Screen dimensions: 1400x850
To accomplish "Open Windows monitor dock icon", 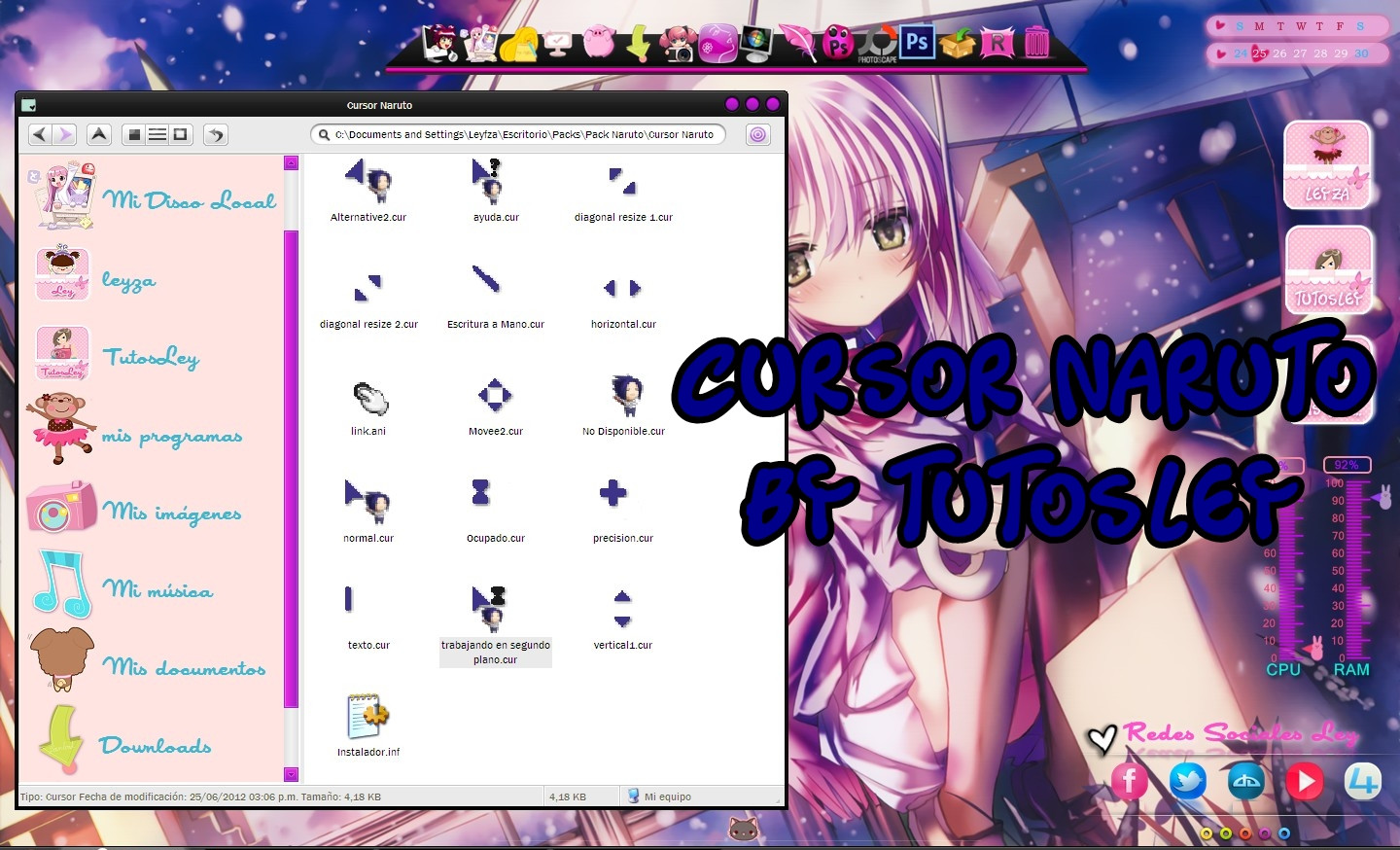I will pyautogui.click(x=755, y=42).
